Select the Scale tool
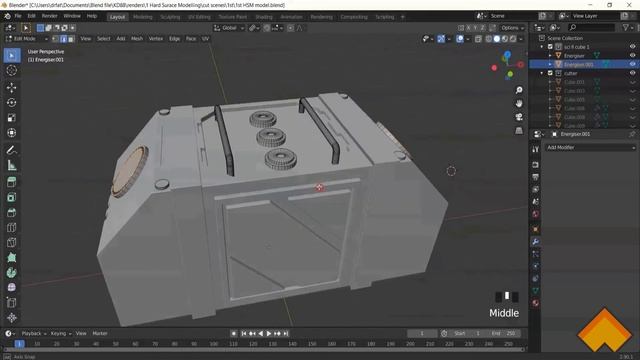640x360 pixels. click(12, 118)
